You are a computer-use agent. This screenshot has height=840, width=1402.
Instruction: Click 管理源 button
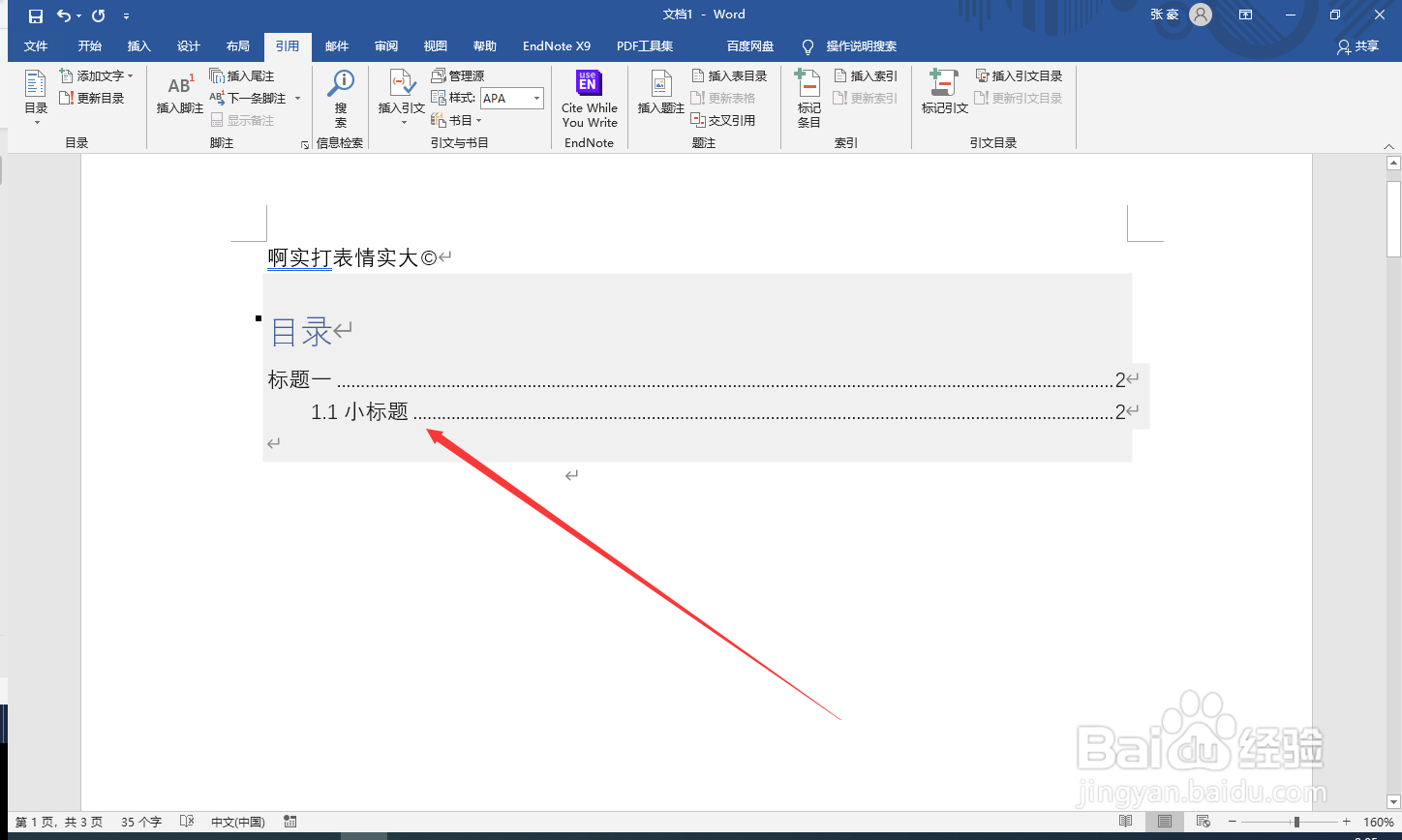click(458, 75)
